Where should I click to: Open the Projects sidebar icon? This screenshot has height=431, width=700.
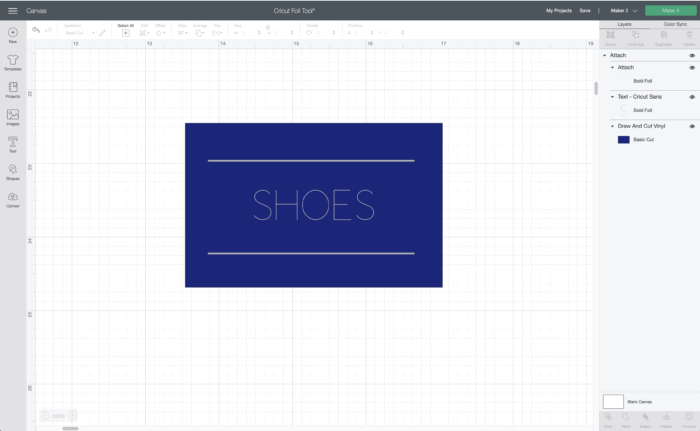click(x=13, y=89)
